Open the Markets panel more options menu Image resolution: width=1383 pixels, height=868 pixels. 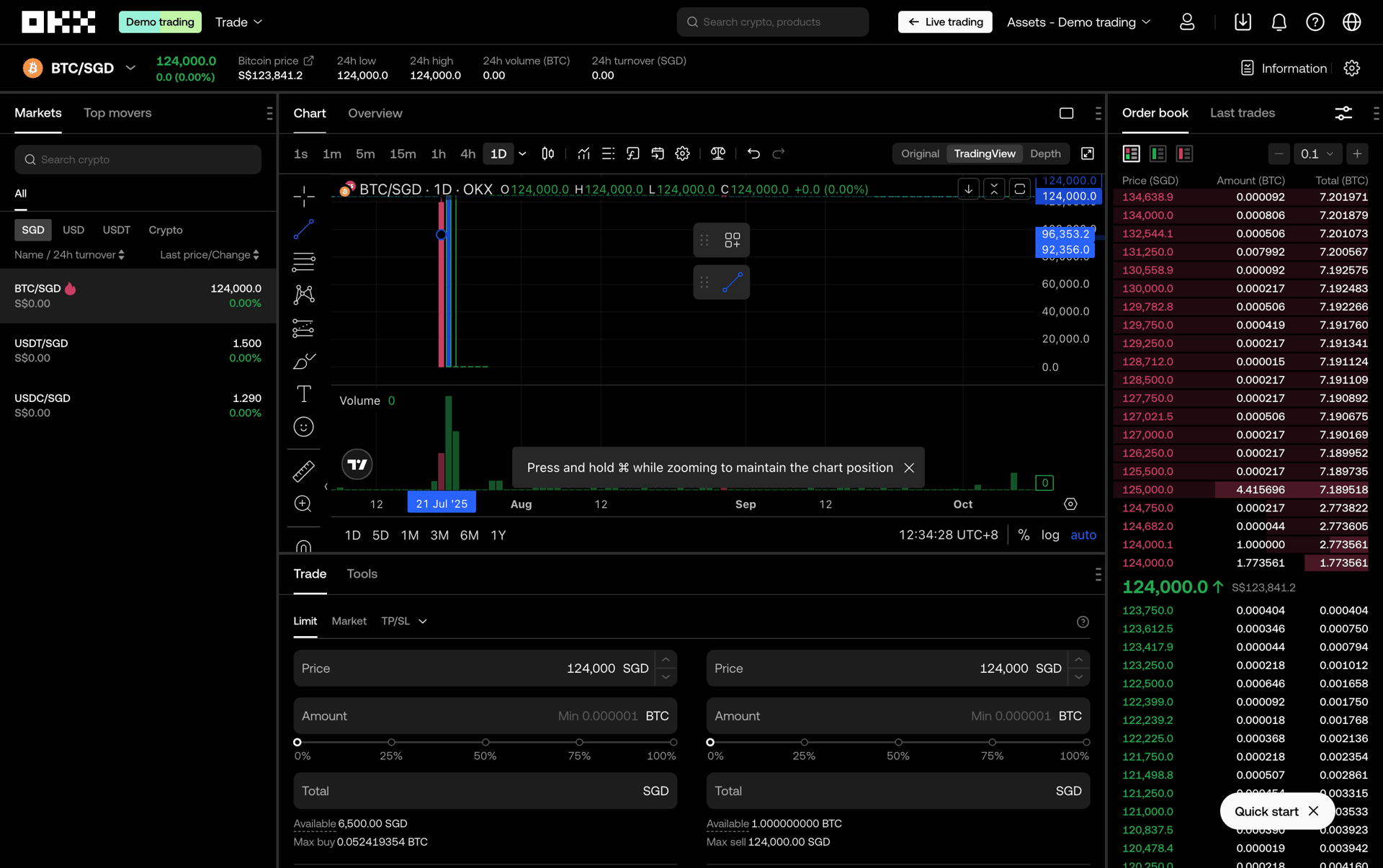269,113
